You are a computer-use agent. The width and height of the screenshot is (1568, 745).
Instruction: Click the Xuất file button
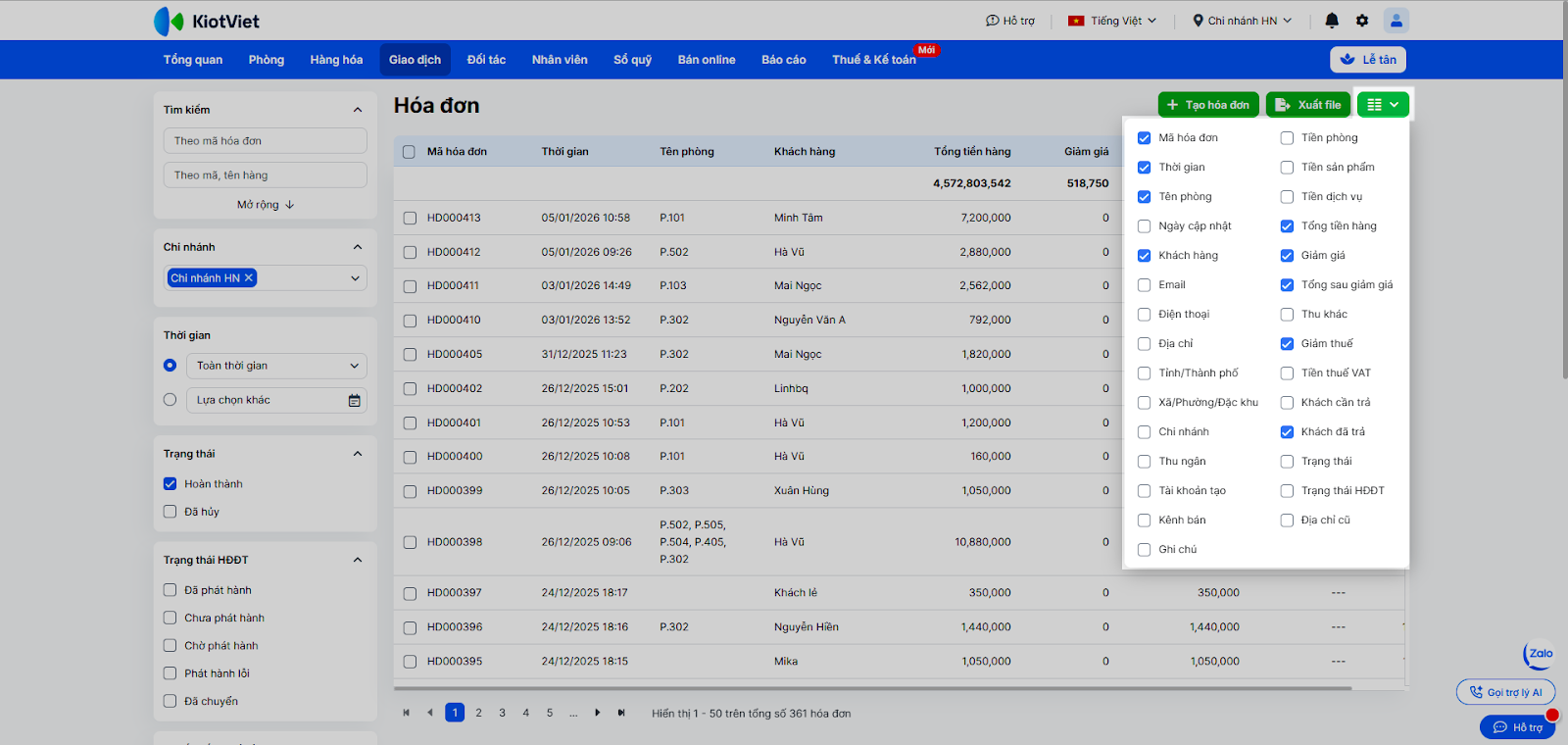click(1308, 105)
